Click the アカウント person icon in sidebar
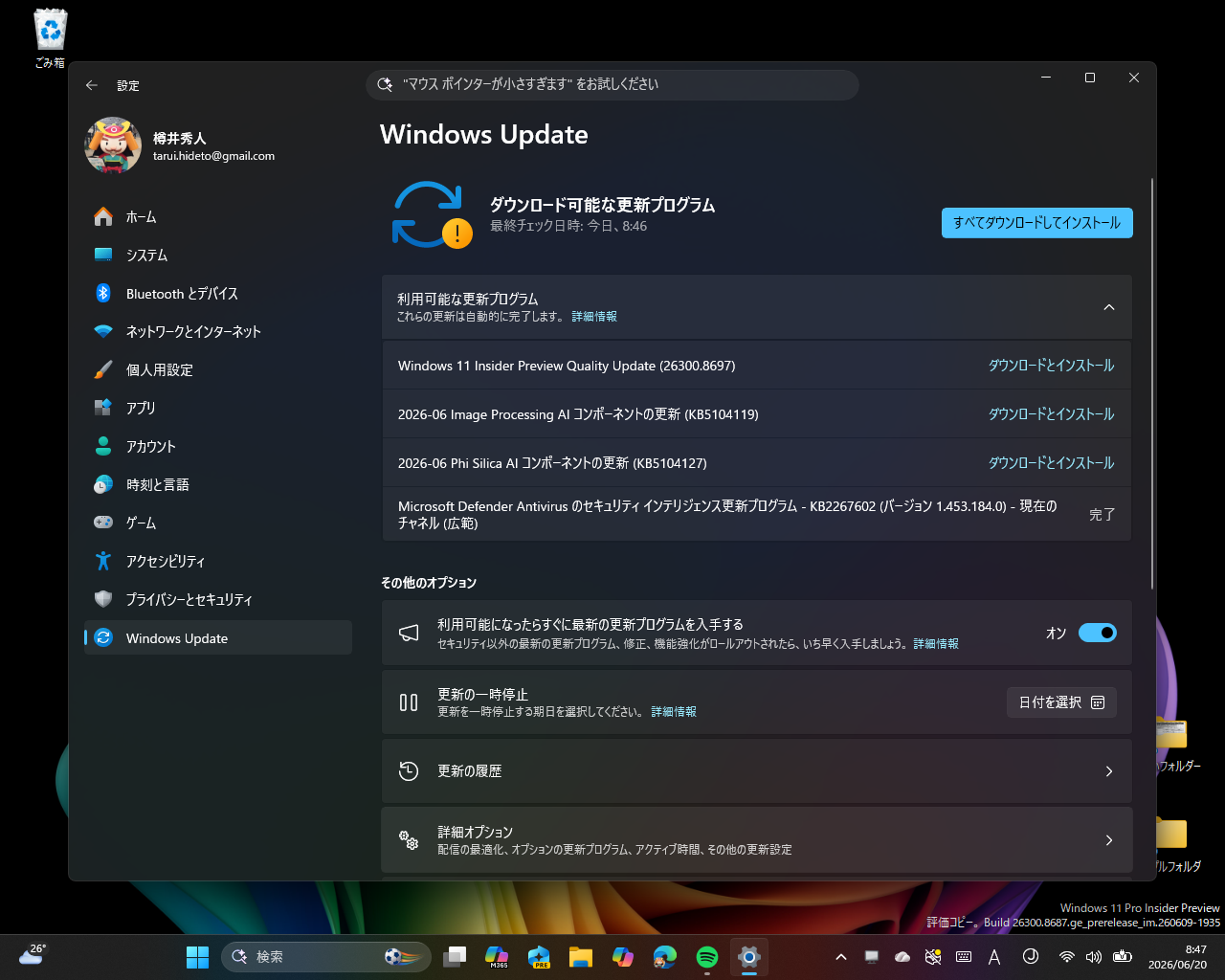1225x980 pixels. pyautogui.click(x=103, y=446)
